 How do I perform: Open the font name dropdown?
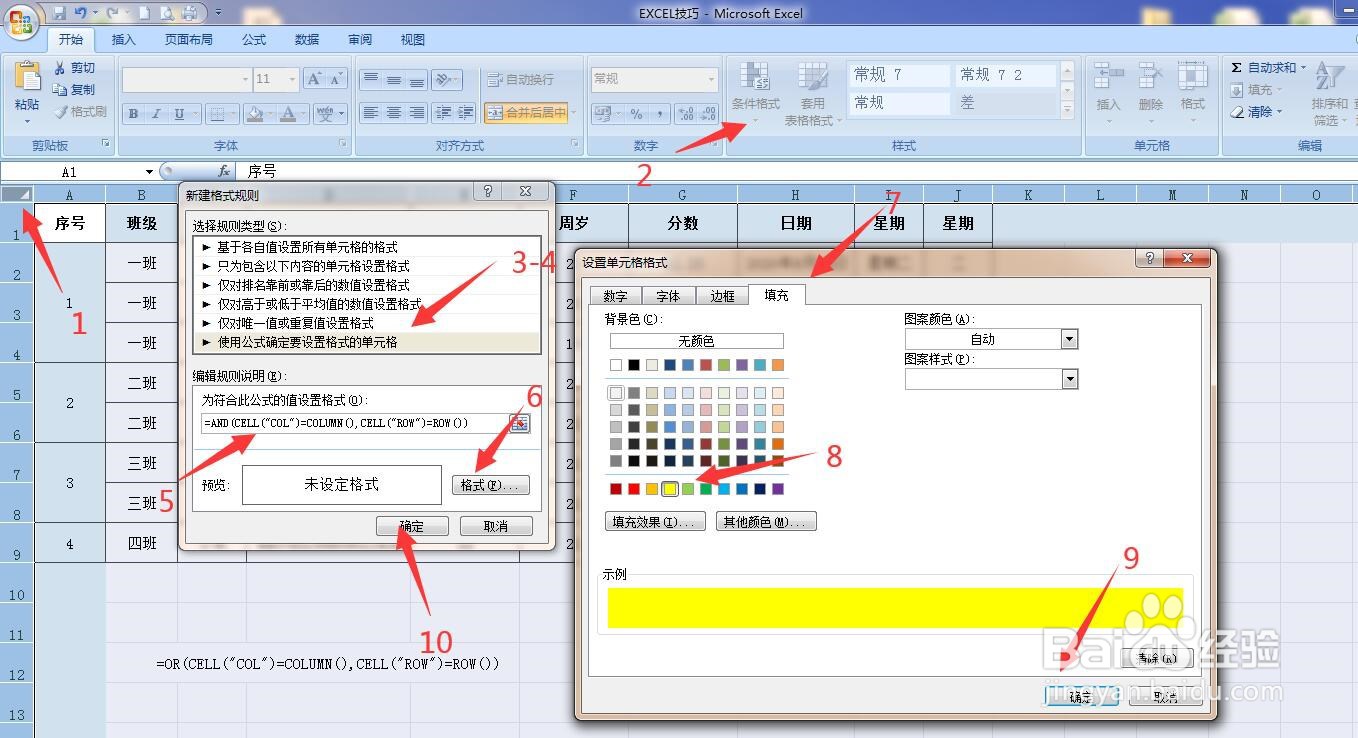point(246,79)
